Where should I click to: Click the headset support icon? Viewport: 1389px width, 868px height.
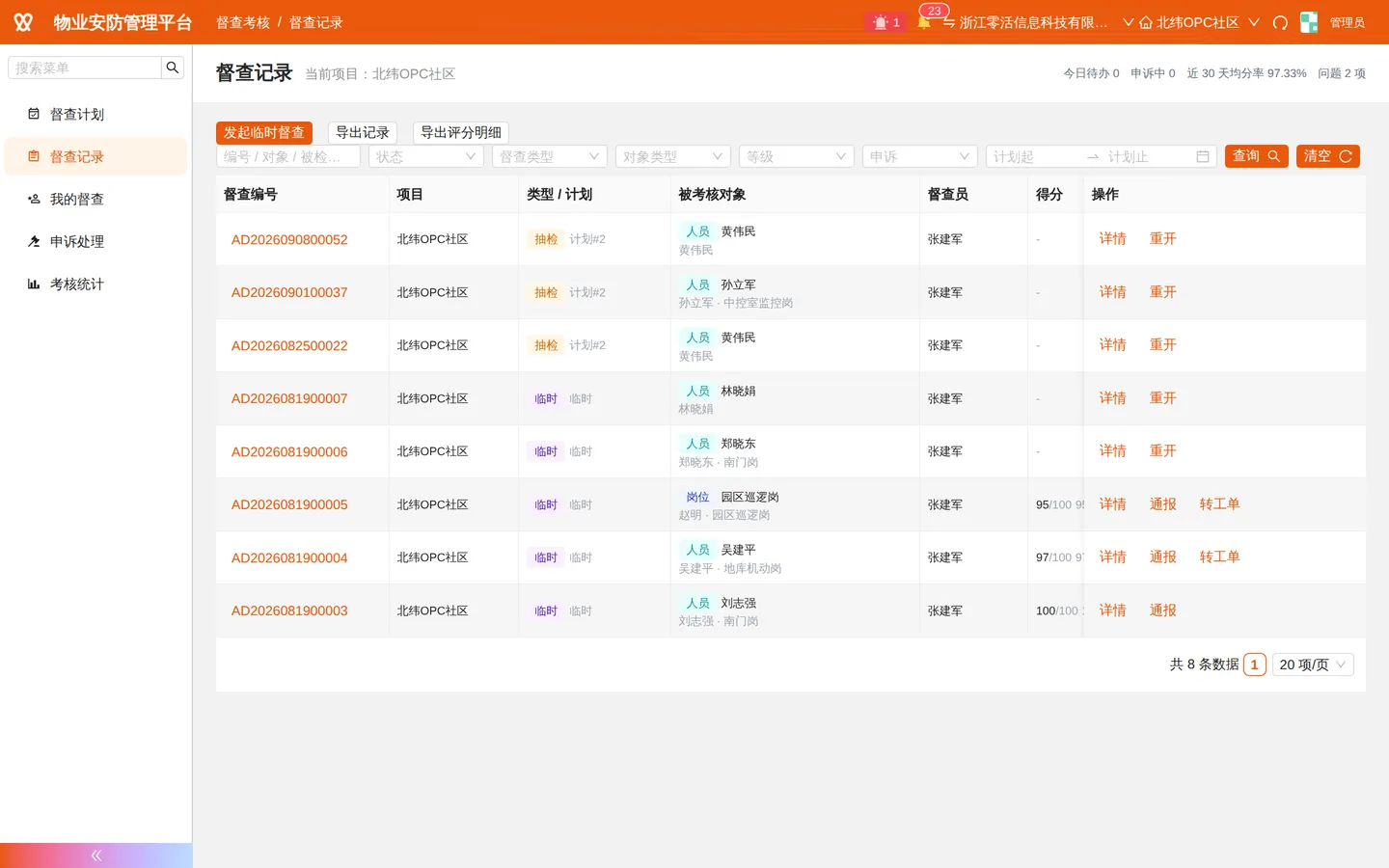tap(1280, 22)
